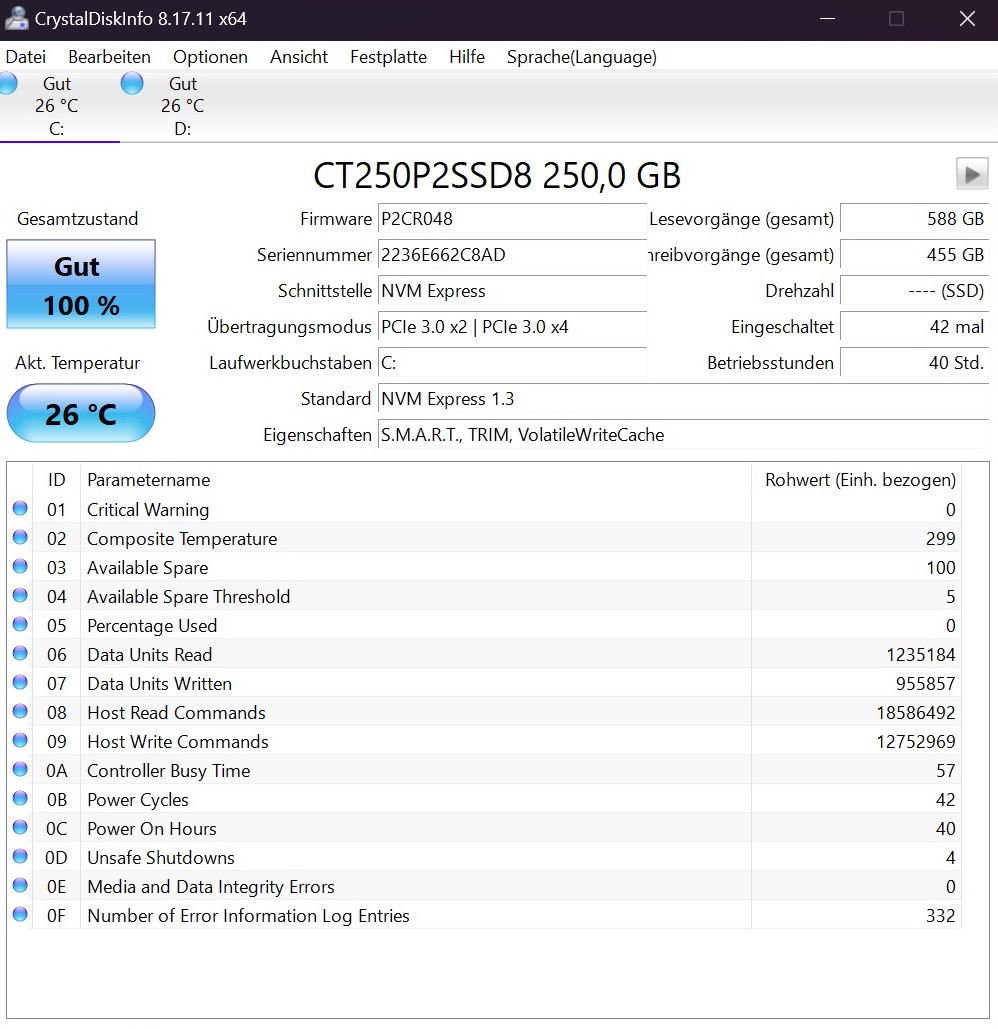This screenshot has height=1029, width=998.
Task: Click status dot for Host Write Commands
Action: pyautogui.click(x=20, y=740)
